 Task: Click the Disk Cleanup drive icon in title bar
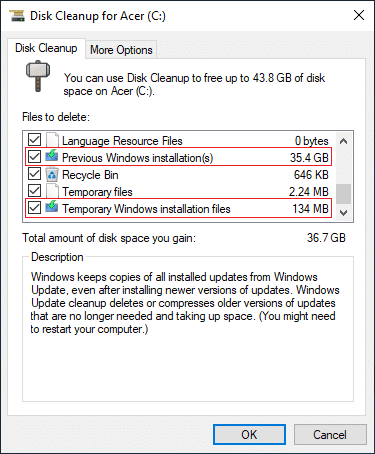(16, 15)
